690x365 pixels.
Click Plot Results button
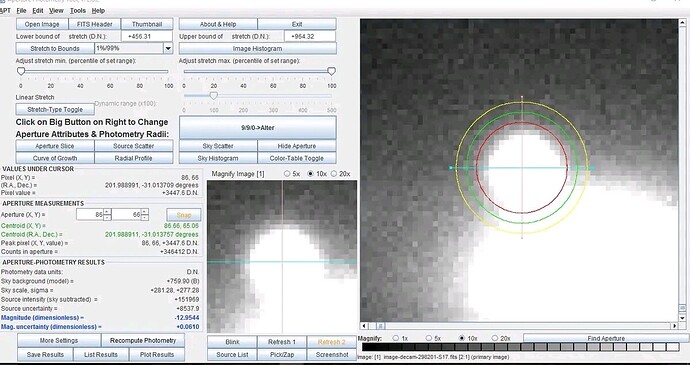point(157,354)
